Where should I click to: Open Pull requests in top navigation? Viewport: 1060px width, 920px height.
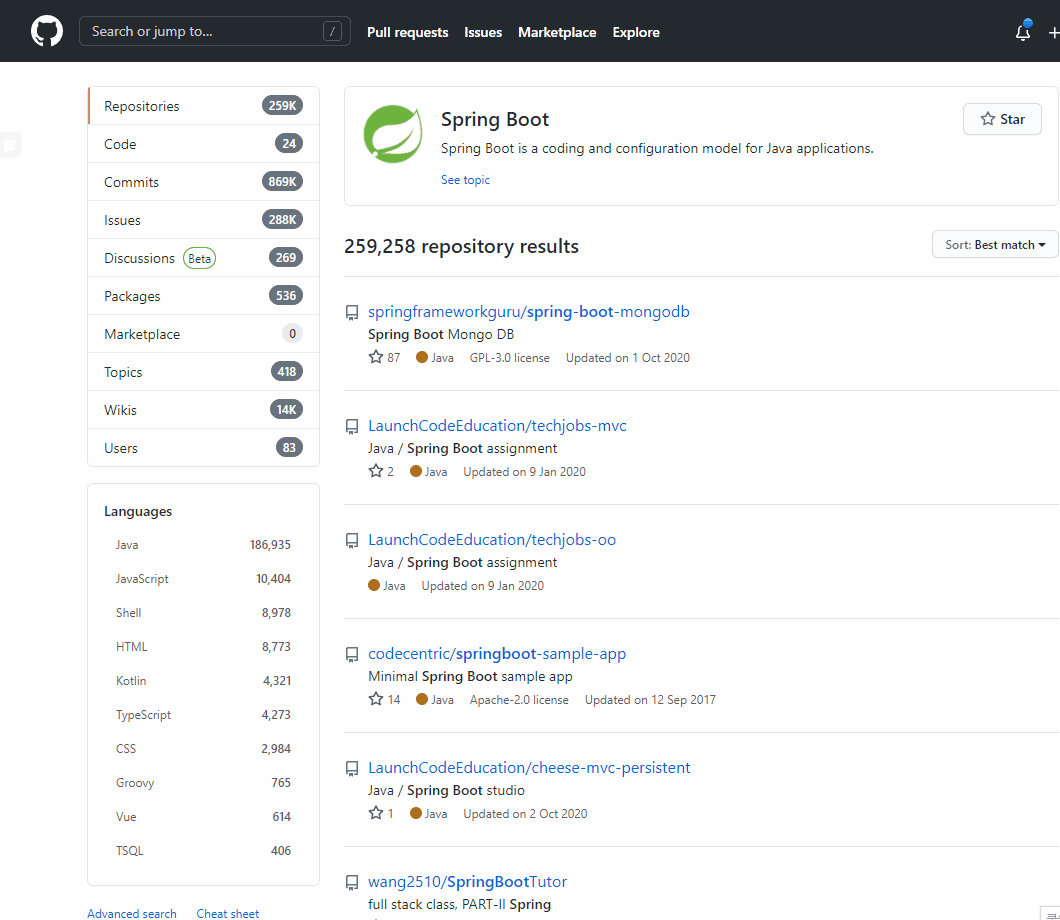(x=407, y=32)
